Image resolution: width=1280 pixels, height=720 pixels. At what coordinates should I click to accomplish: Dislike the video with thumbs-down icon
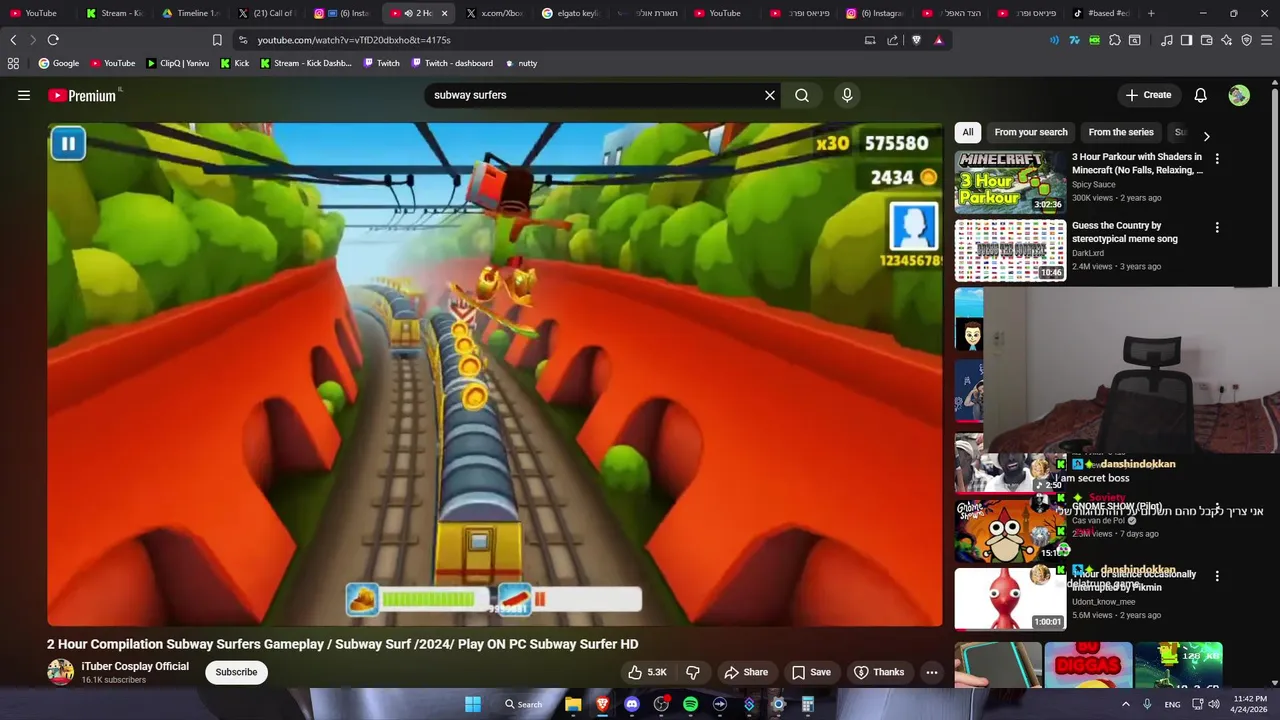click(x=693, y=672)
